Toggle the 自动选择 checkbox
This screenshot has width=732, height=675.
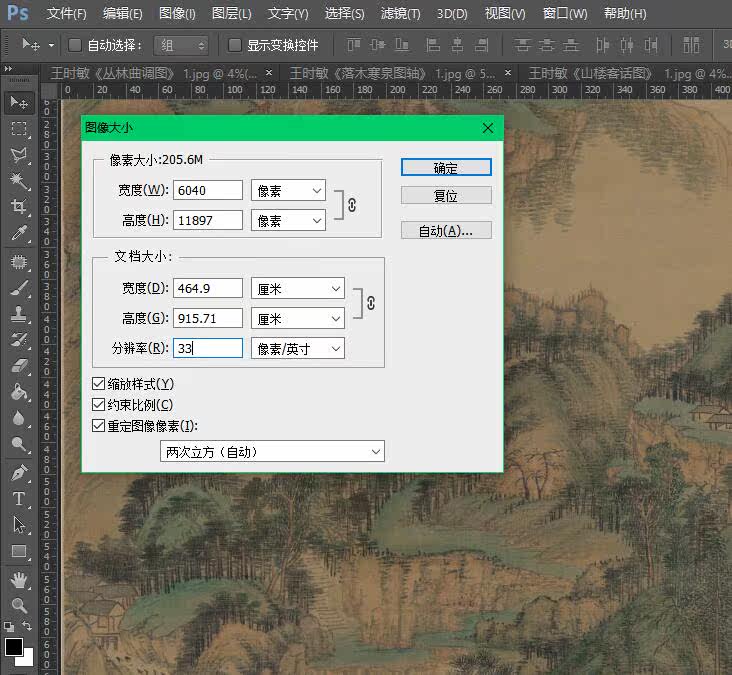click(75, 45)
